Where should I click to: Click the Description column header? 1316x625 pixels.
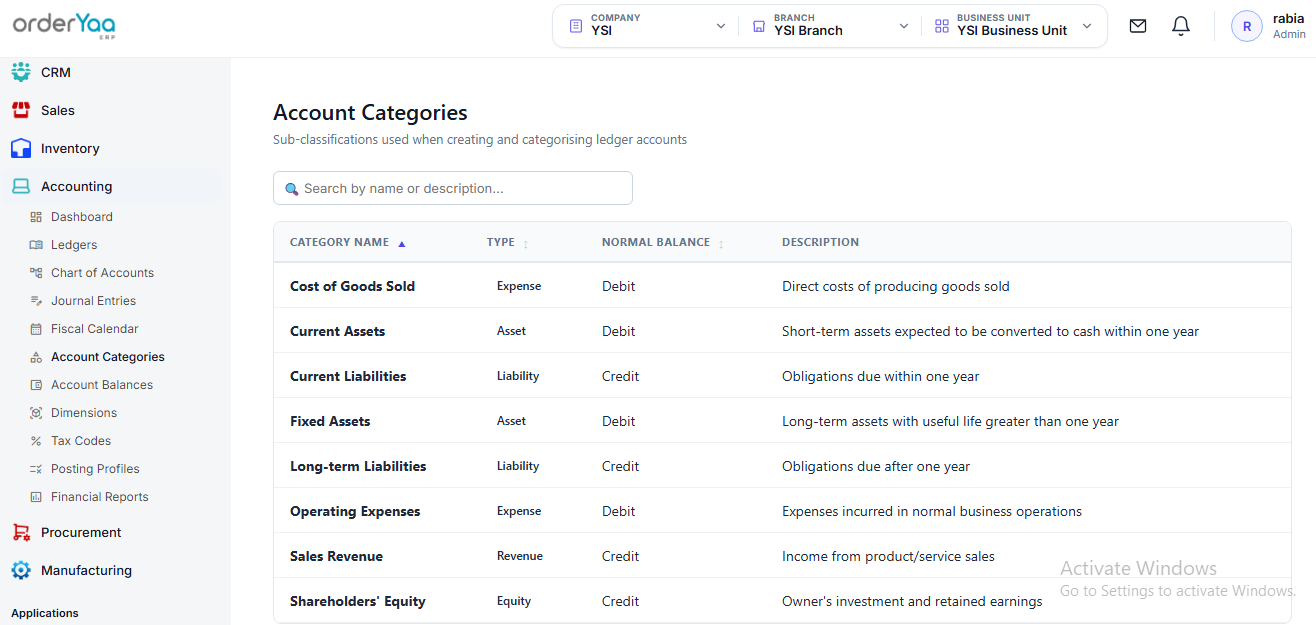click(820, 242)
